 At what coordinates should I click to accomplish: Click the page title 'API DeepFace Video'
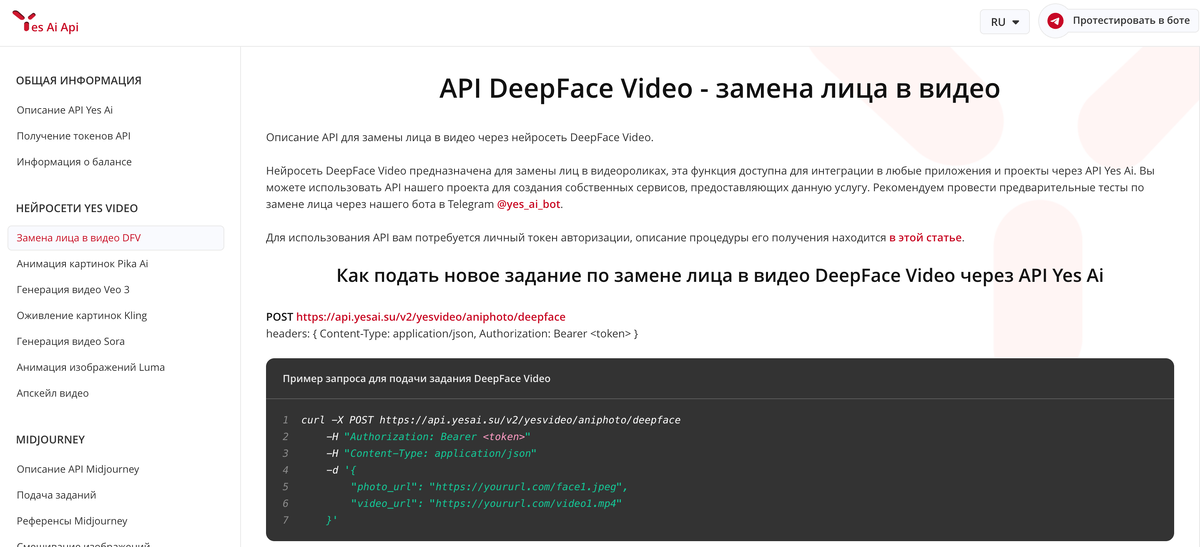(720, 88)
